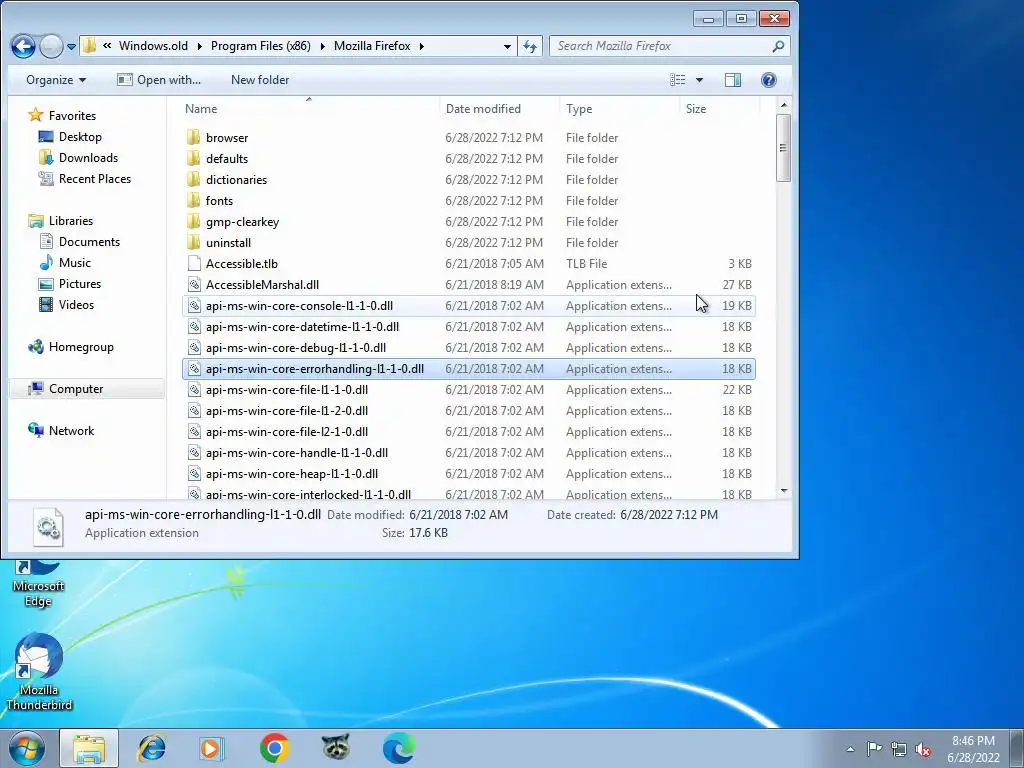Select api-ms-win-core-console-l1-1-0.dll
Viewport: 1024px width, 768px height.
(468, 306)
